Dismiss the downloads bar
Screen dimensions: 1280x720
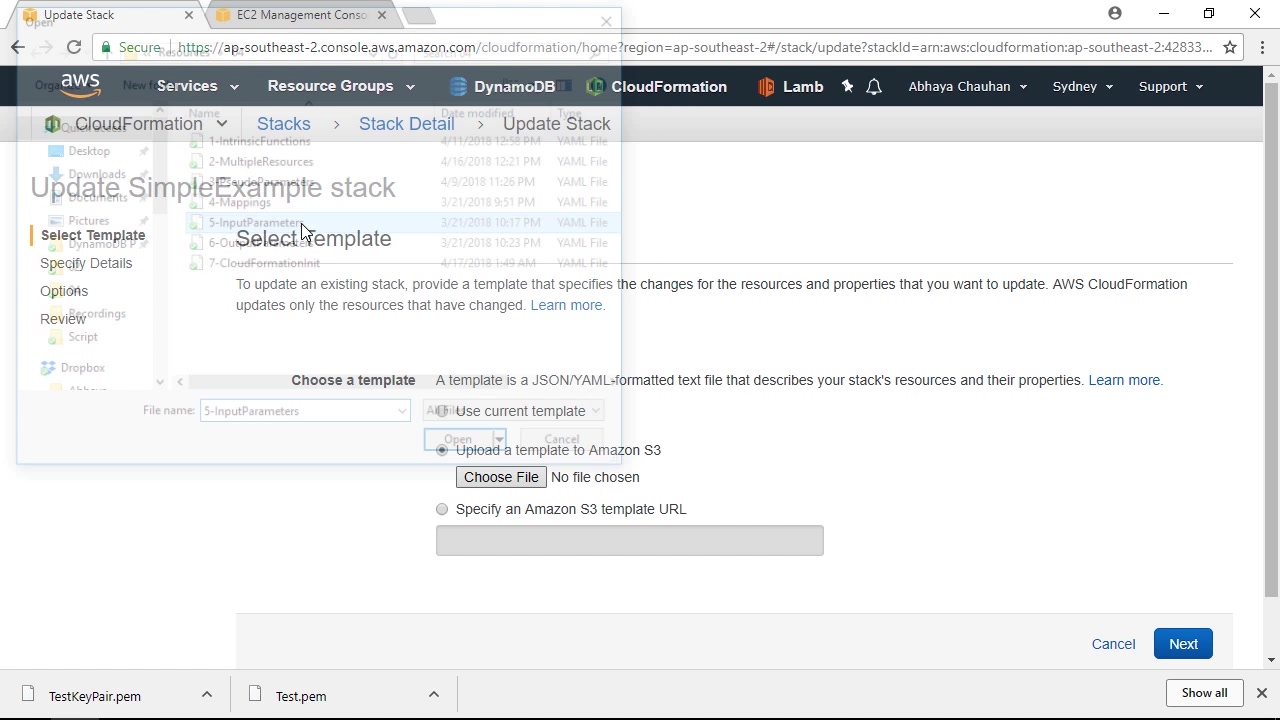[x=1262, y=693]
